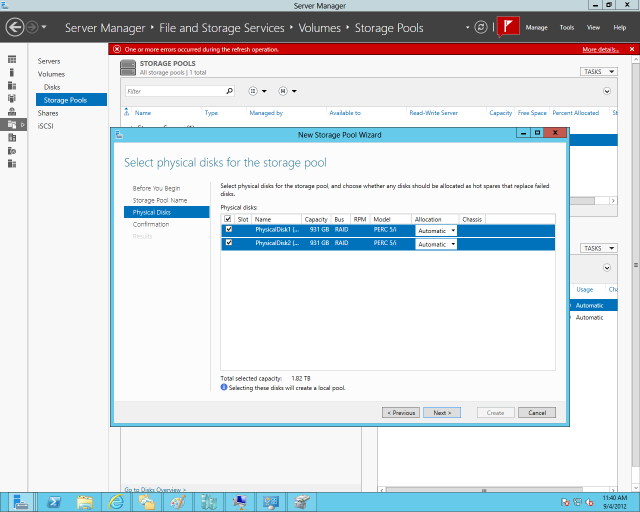Click the refresh icon in header
The image size is (640, 512).
coord(481,27)
